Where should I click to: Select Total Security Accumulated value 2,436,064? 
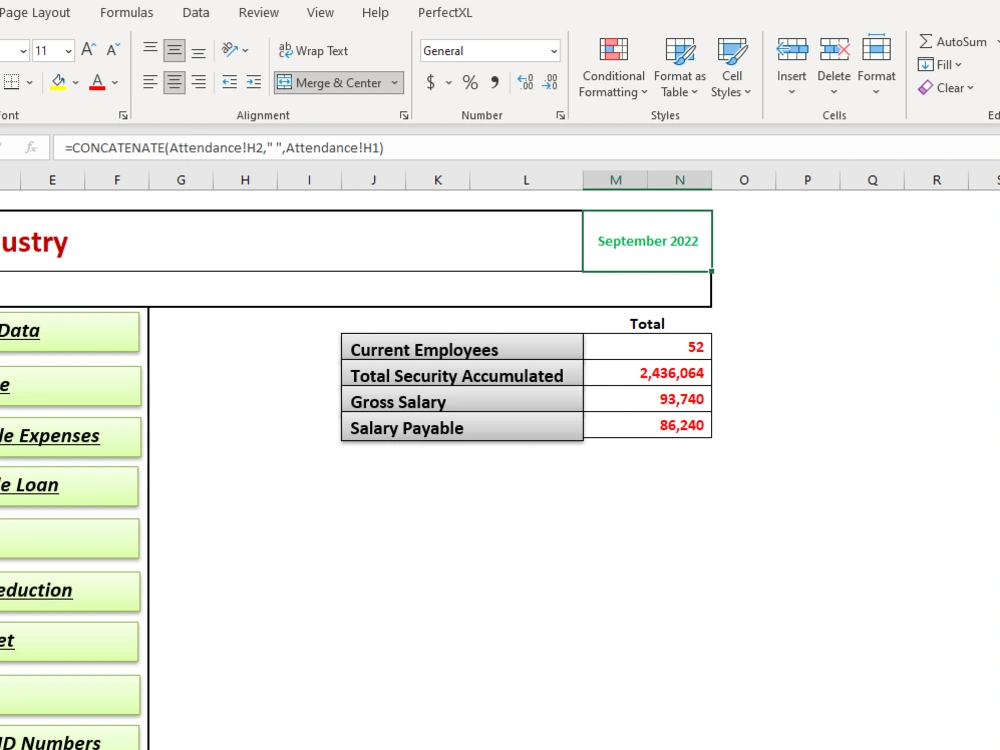tap(647, 373)
